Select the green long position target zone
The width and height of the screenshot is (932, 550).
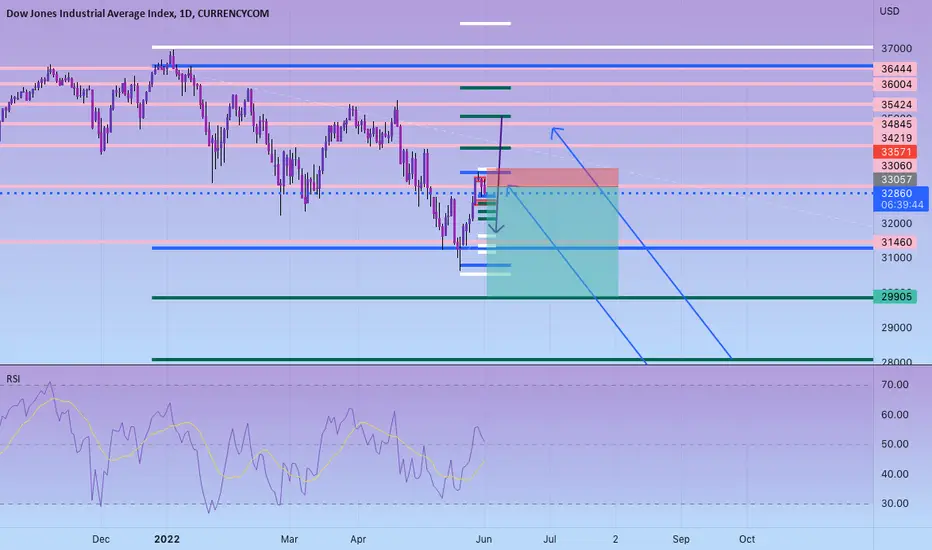coord(552,241)
